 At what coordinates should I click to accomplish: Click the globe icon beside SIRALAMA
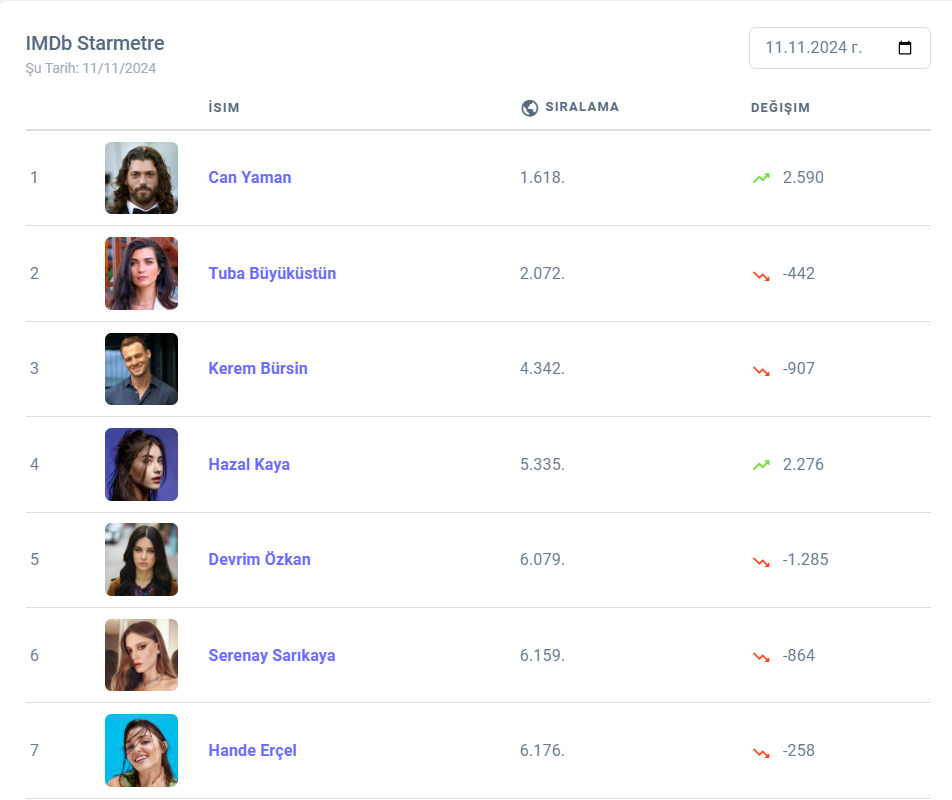coord(530,108)
